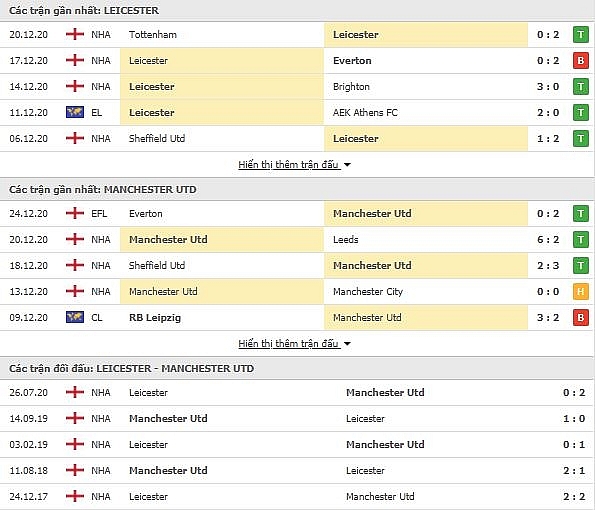This screenshot has width=595, height=510.
Task: Click England flag on 26.07.20 head-to-head row
Action: (x=75, y=392)
